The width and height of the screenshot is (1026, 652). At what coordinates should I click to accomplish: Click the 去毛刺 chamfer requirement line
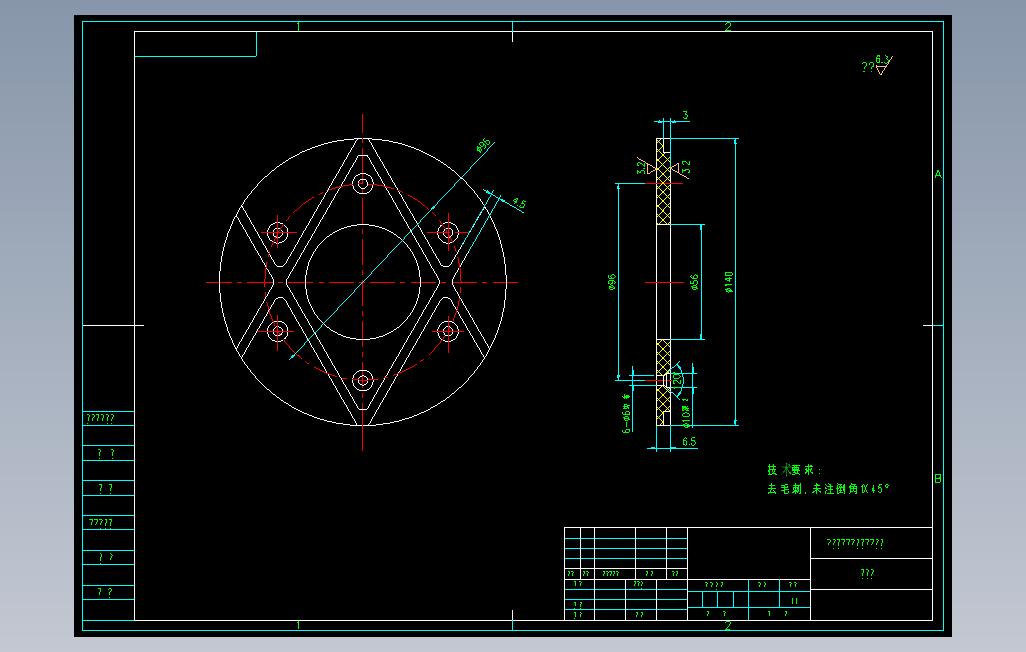828,489
